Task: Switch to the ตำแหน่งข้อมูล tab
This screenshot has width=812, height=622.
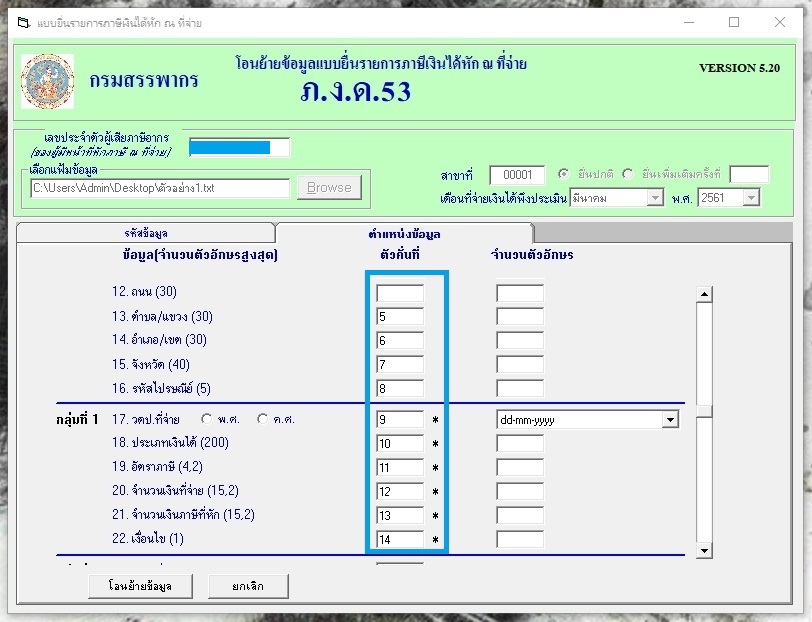Action: [404, 234]
